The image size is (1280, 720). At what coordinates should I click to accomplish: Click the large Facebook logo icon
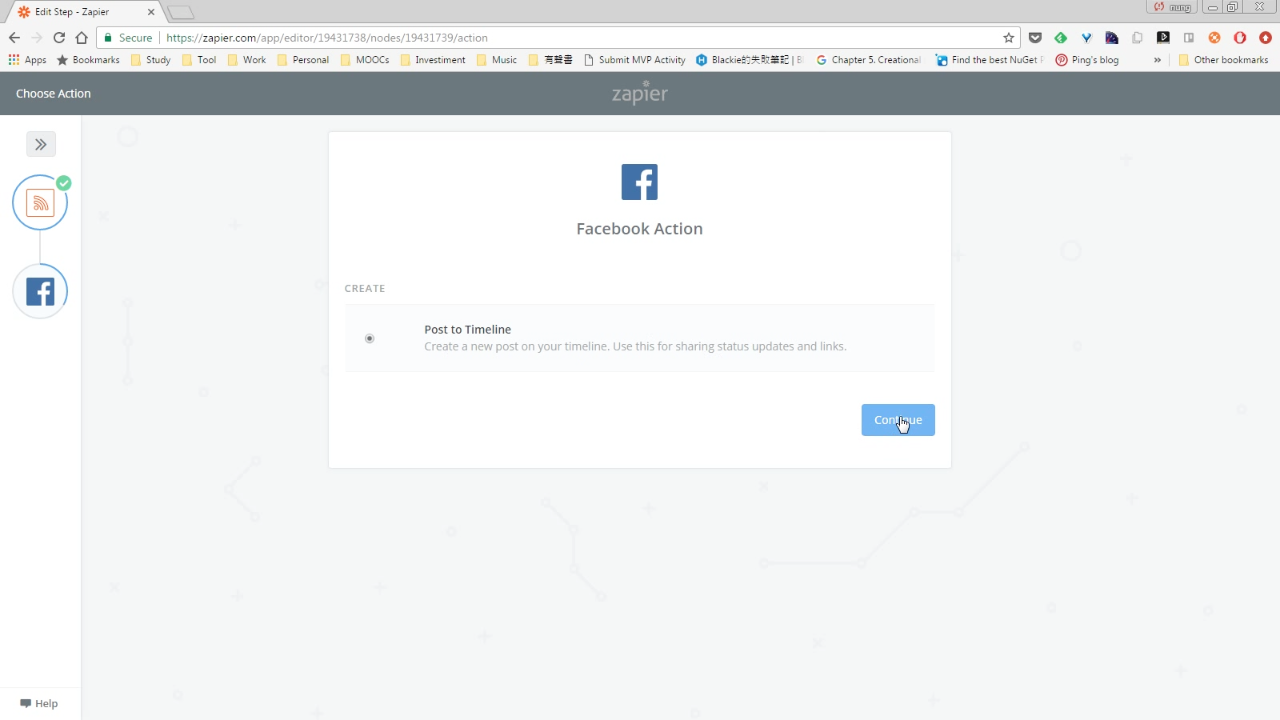[640, 182]
